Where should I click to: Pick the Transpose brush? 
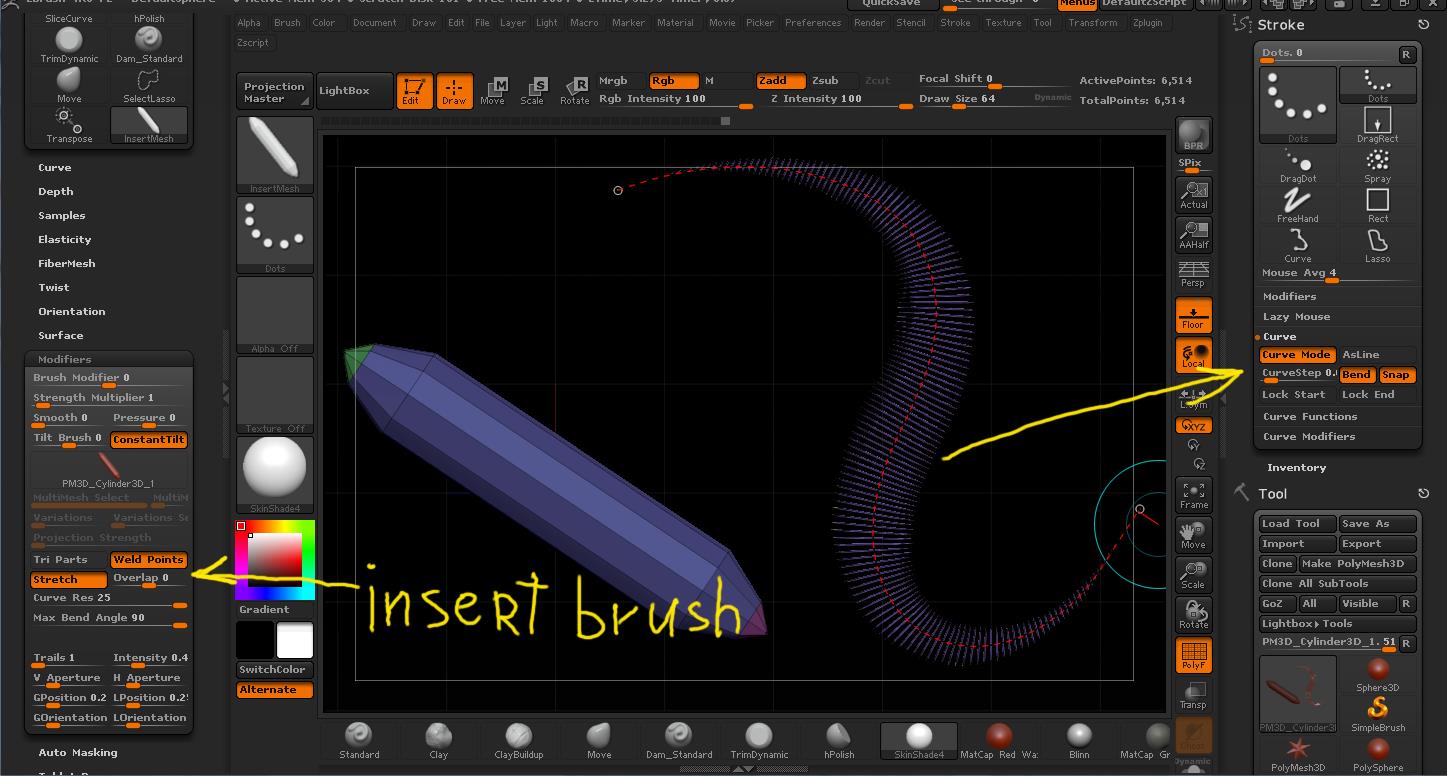point(69,126)
